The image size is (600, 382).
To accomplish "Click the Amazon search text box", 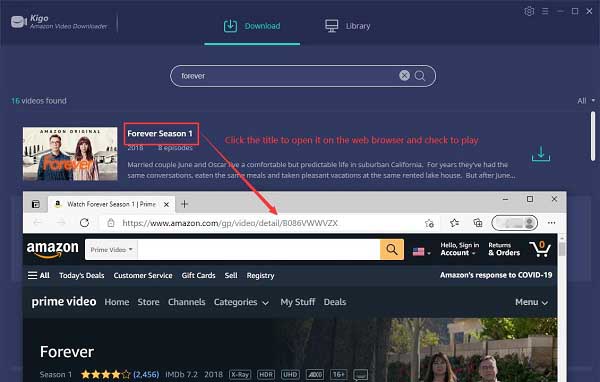I will coord(259,250).
